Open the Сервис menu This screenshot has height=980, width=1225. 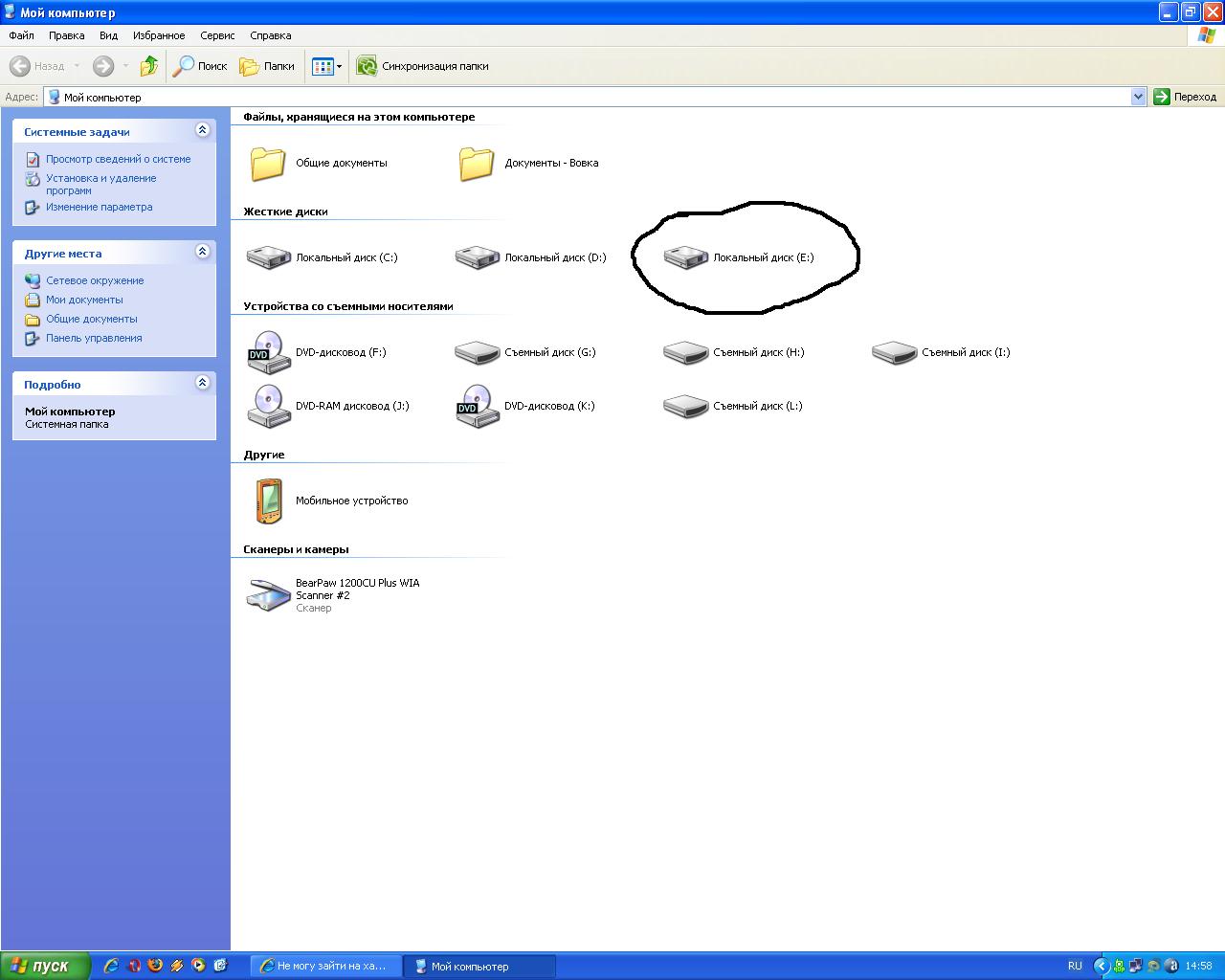[217, 35]
